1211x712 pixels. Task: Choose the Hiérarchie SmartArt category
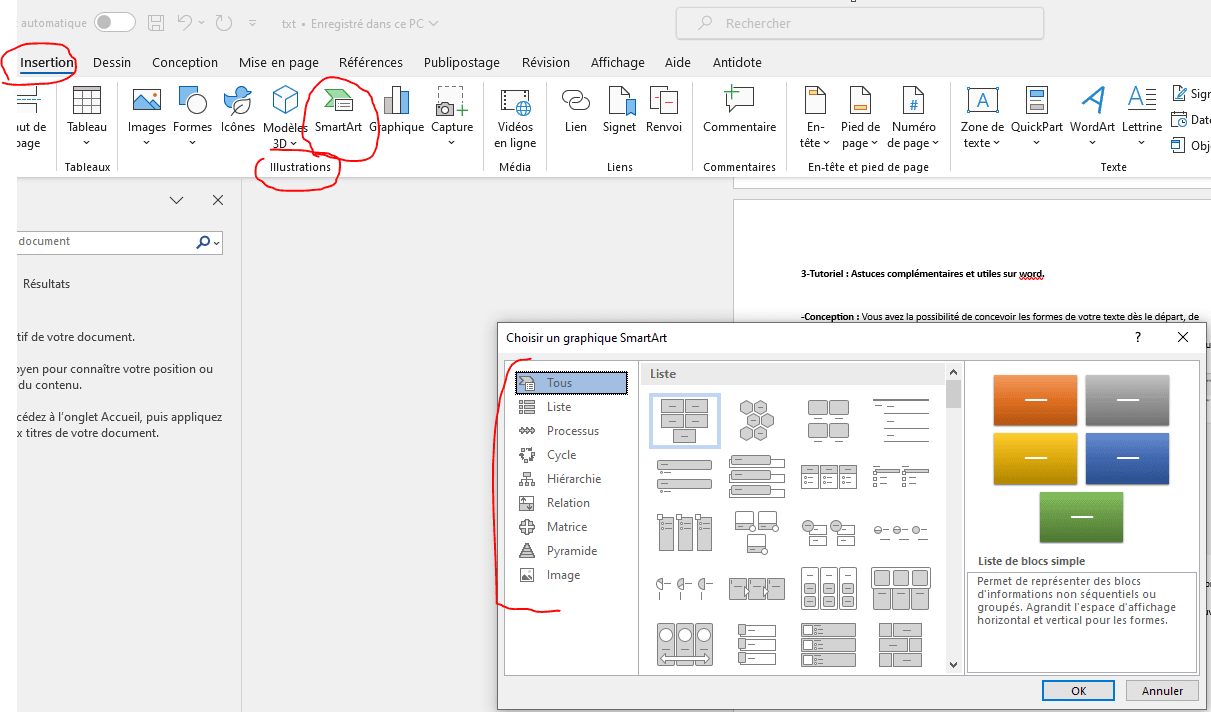pos(573,479)
